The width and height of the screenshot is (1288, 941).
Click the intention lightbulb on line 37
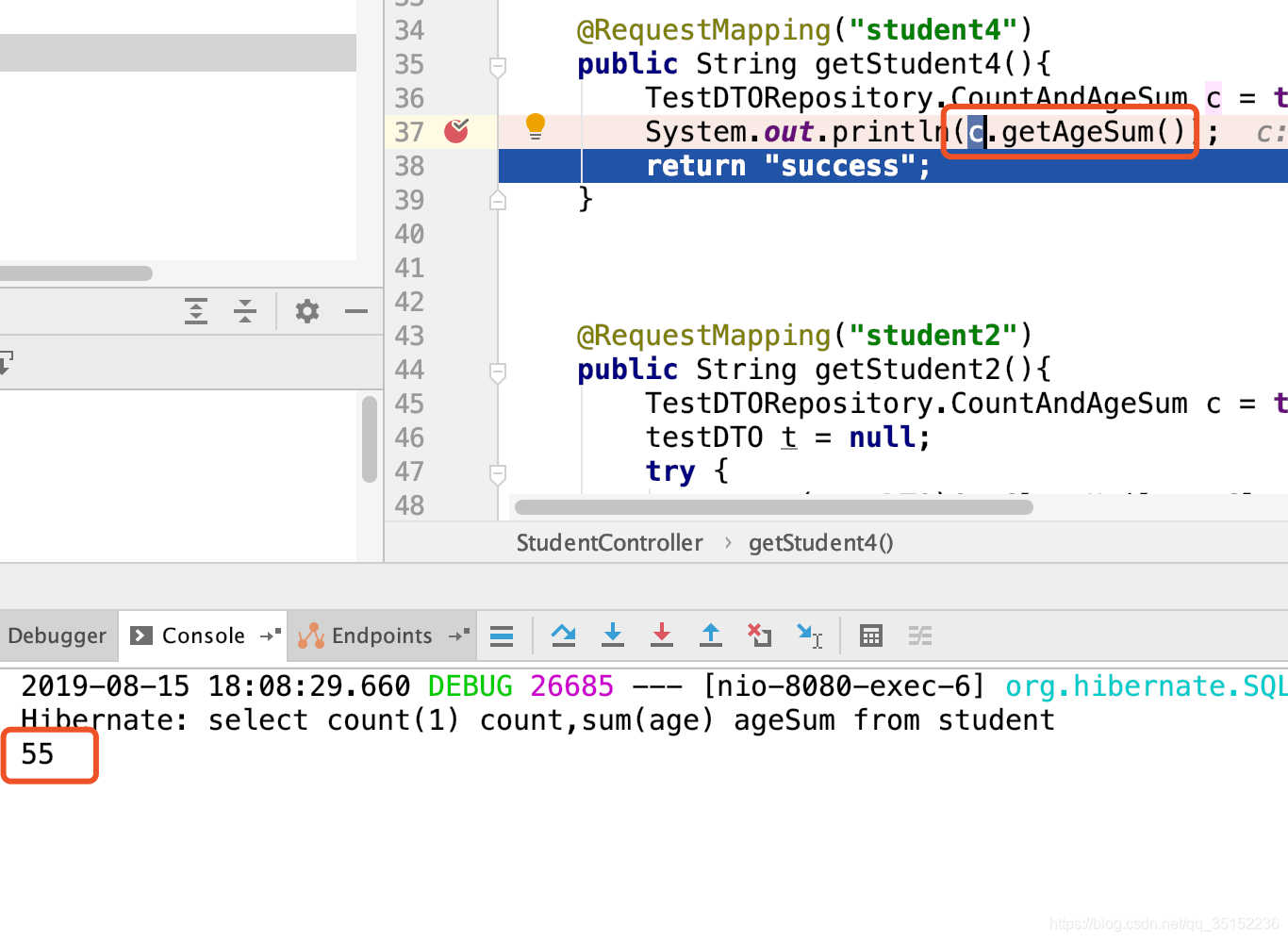point(537,125)
